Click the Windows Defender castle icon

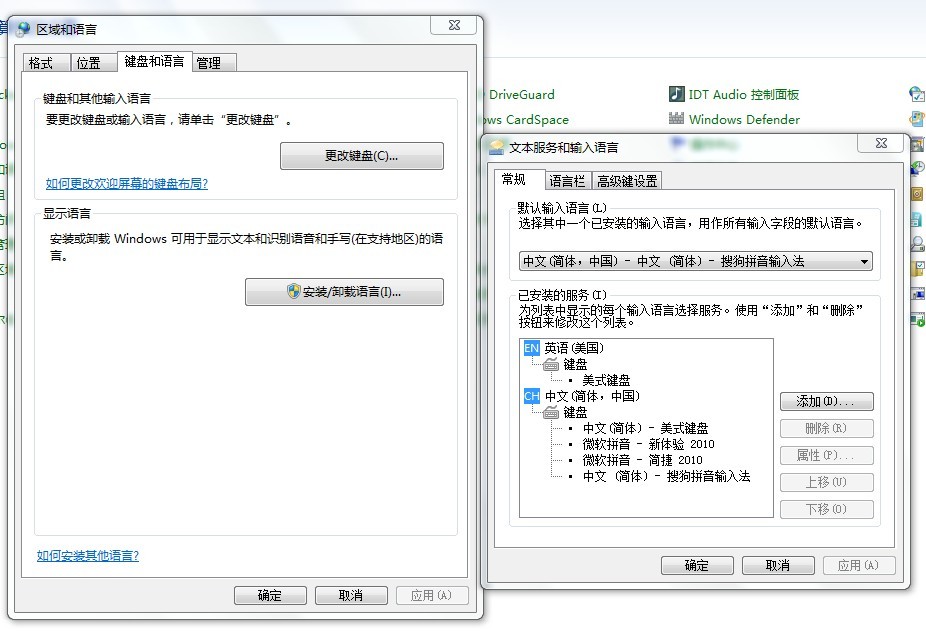(x=676, y=118)
